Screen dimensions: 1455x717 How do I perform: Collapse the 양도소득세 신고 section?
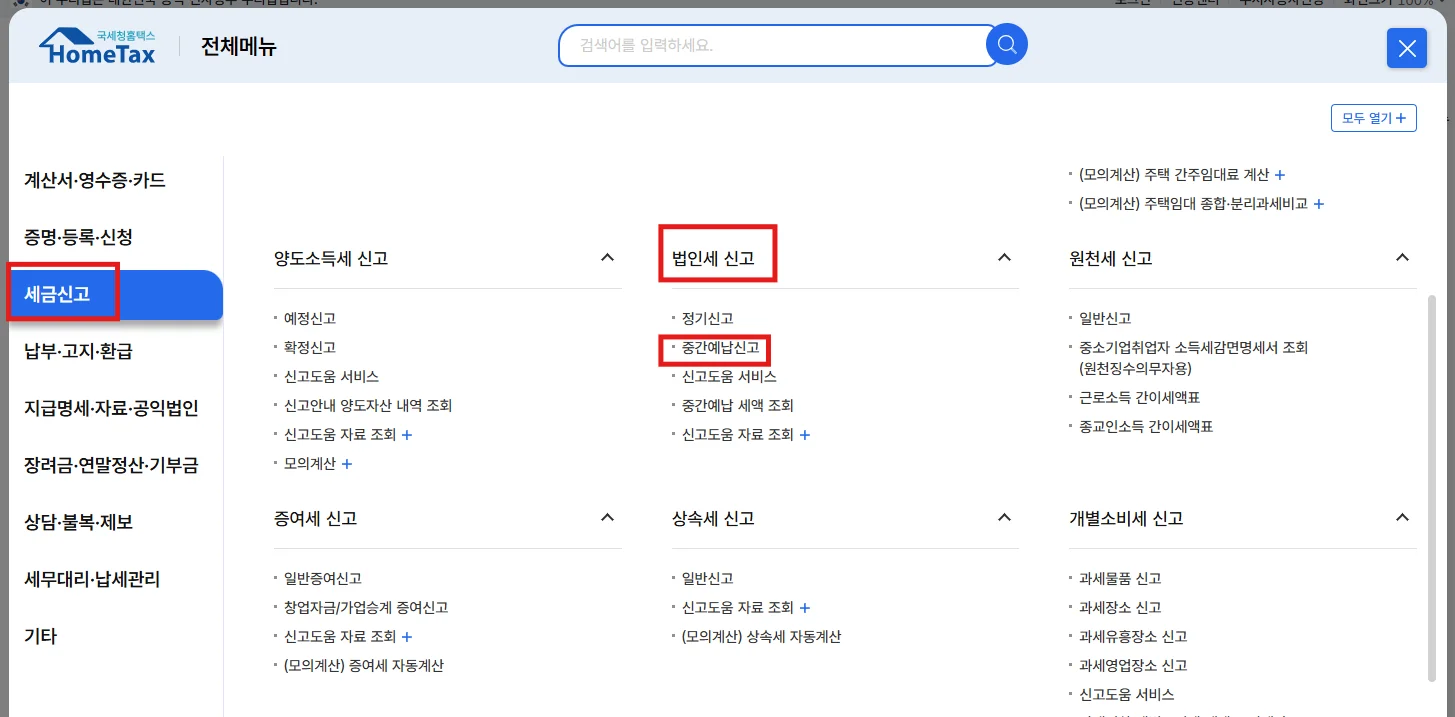pyautogui.click(x=607, y=258)
